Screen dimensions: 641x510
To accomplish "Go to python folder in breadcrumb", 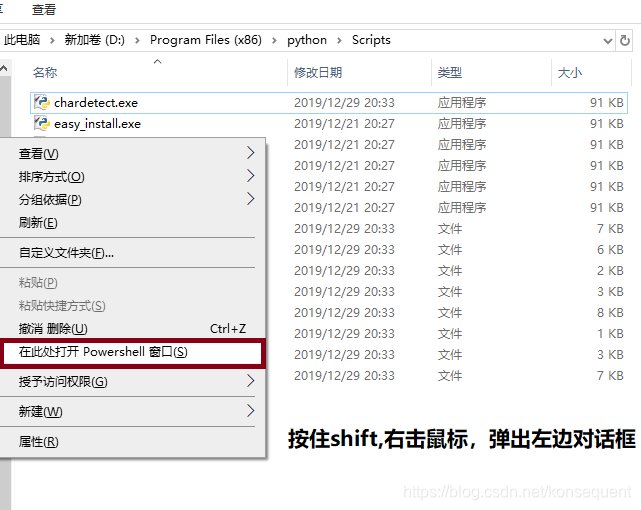I will [307, 40].
